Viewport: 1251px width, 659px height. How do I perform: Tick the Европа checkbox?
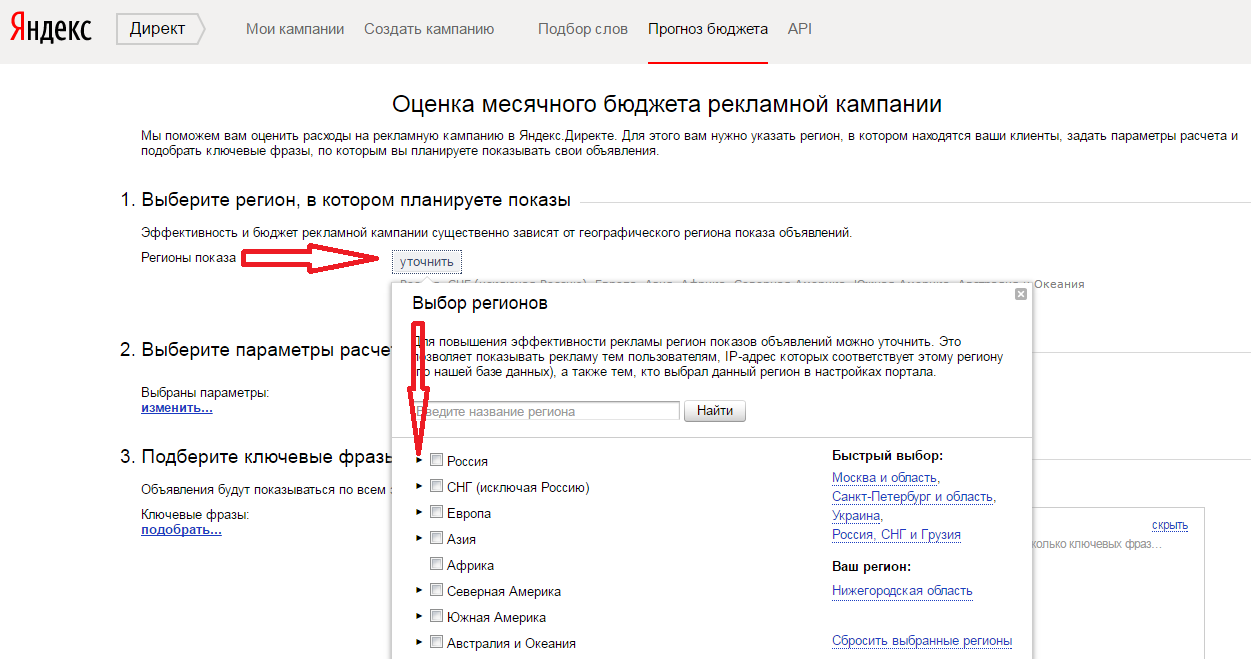pyautogui.click(x=436, y=512)
